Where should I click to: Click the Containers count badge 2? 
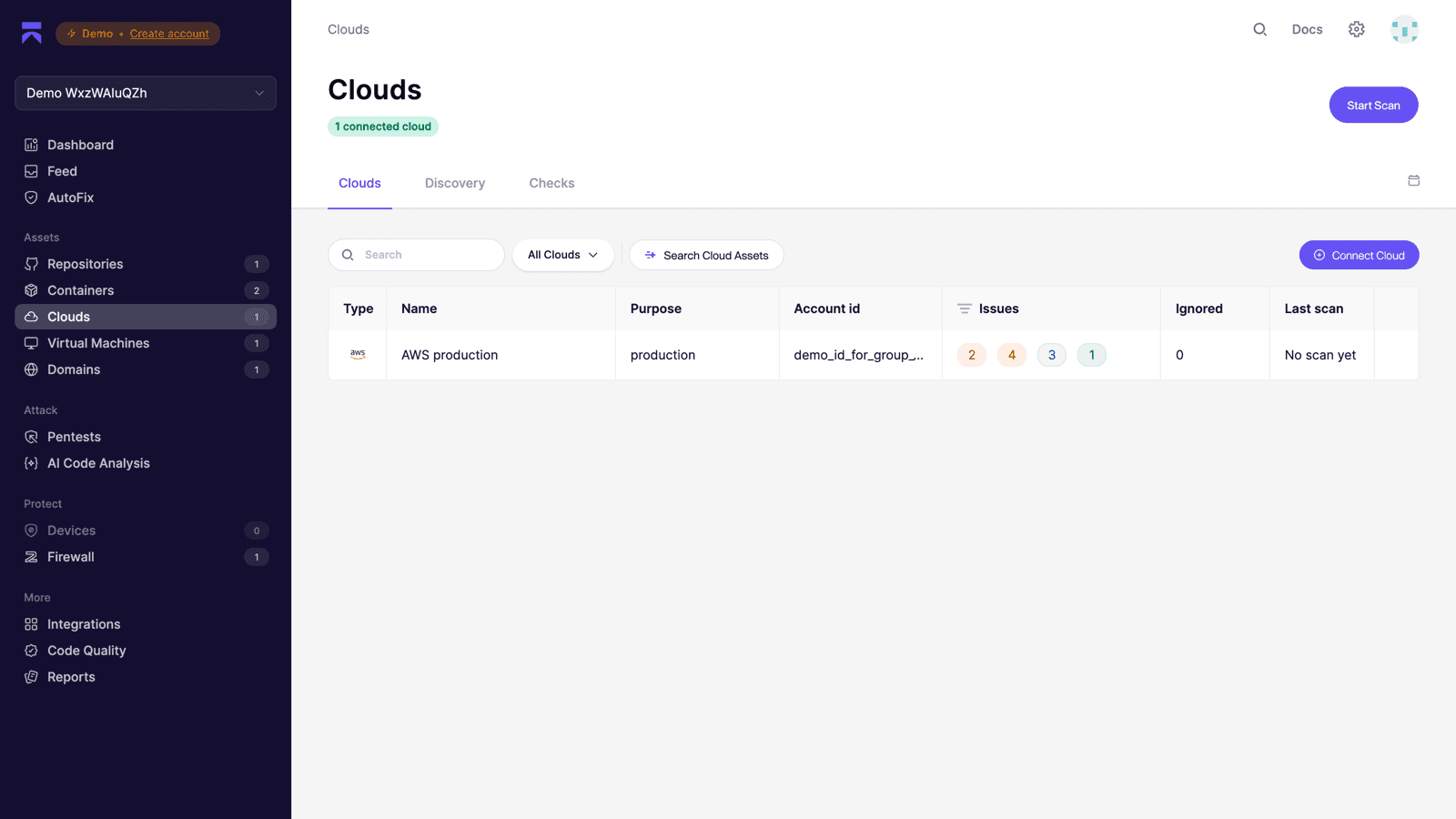257,290
